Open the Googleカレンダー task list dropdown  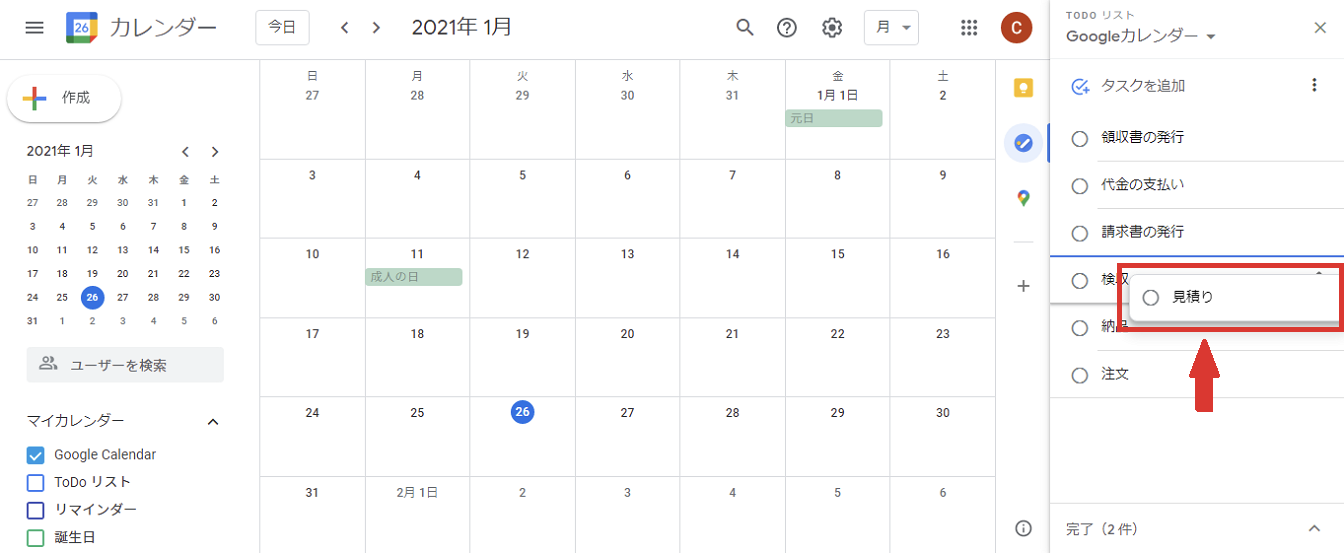click(1140, 37)
